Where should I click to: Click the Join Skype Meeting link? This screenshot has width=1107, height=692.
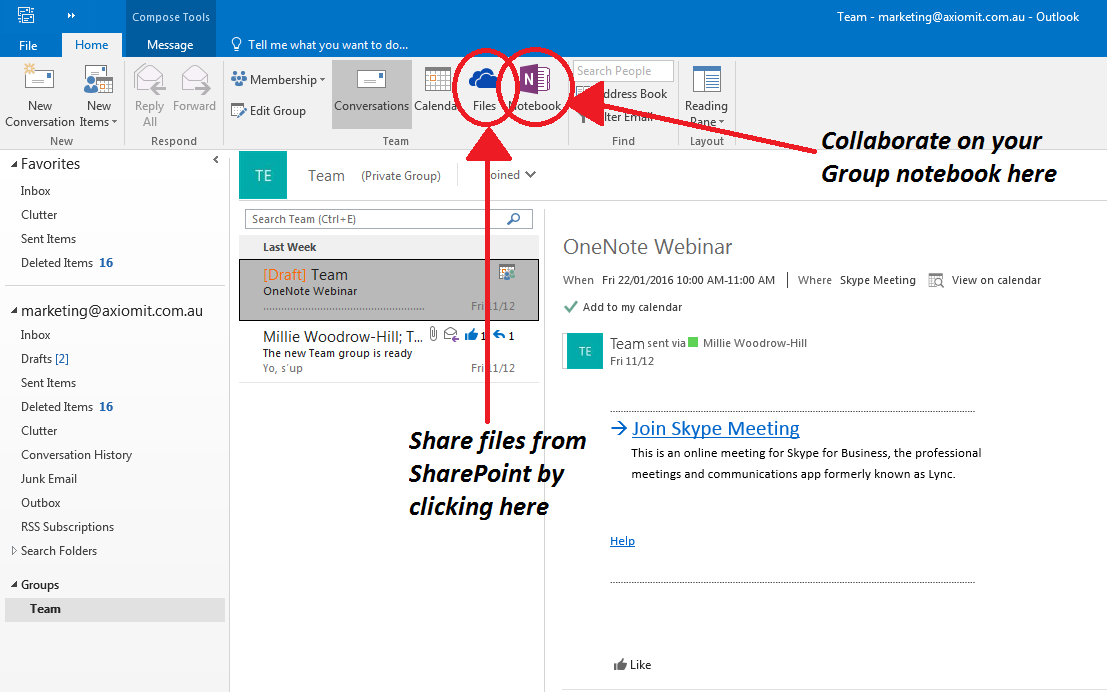[x=715, y=429]
